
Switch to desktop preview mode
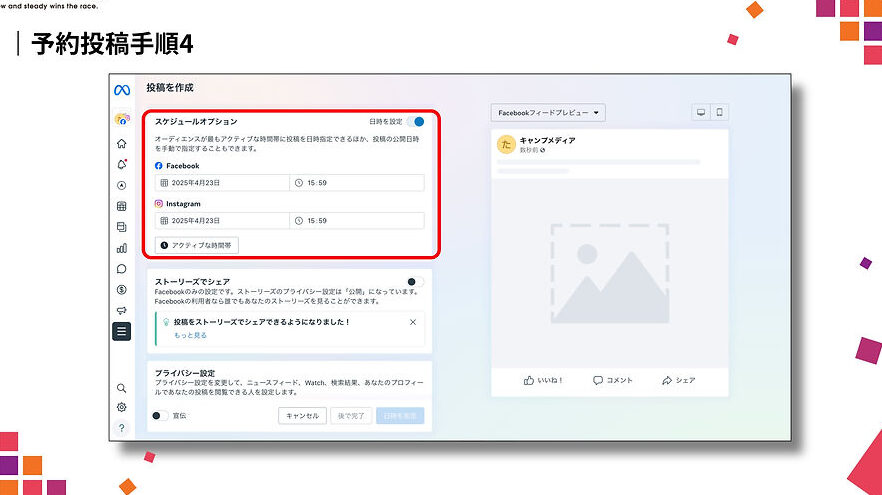[700, 113]
